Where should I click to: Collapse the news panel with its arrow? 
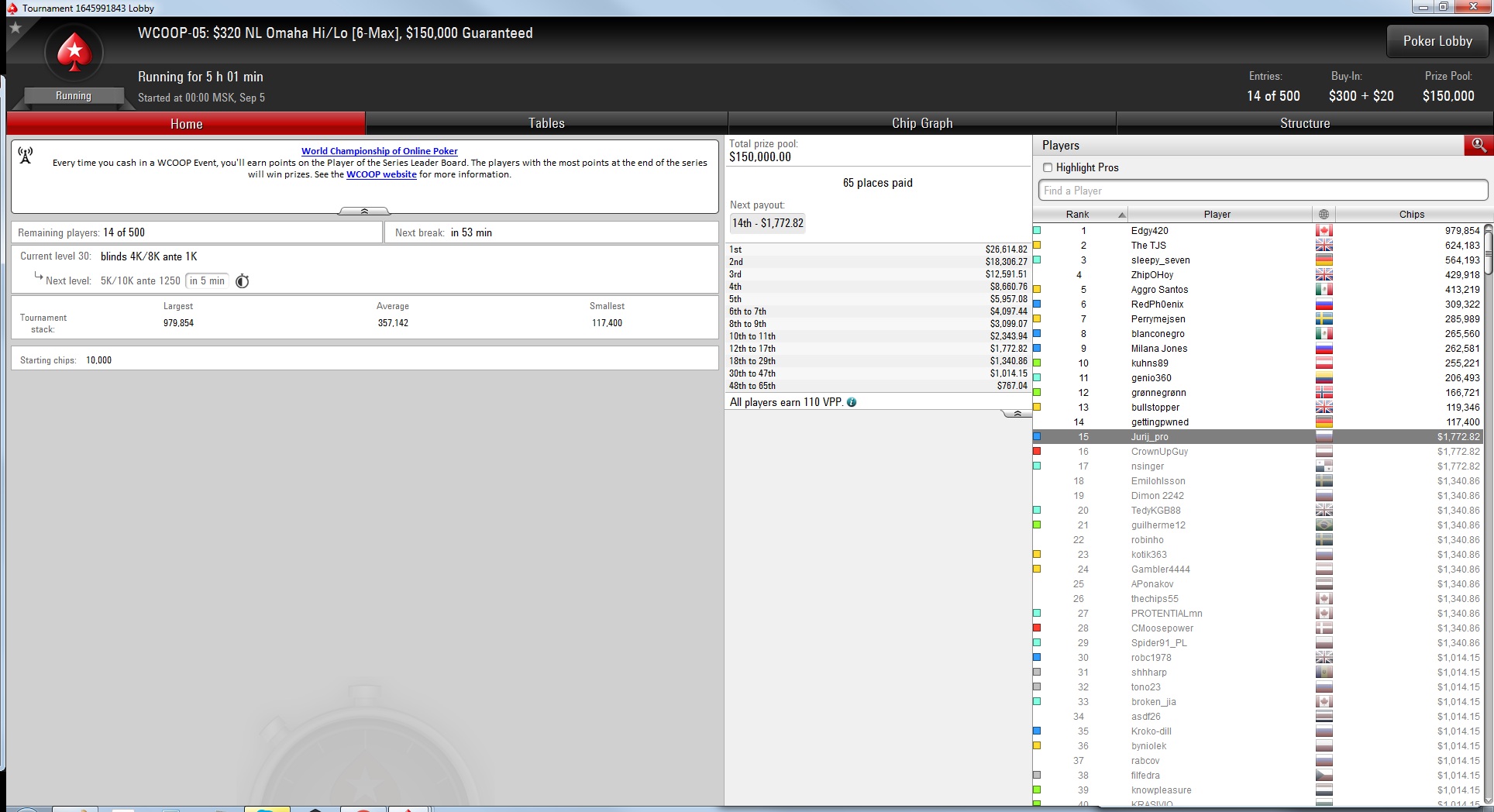[364, 211]
